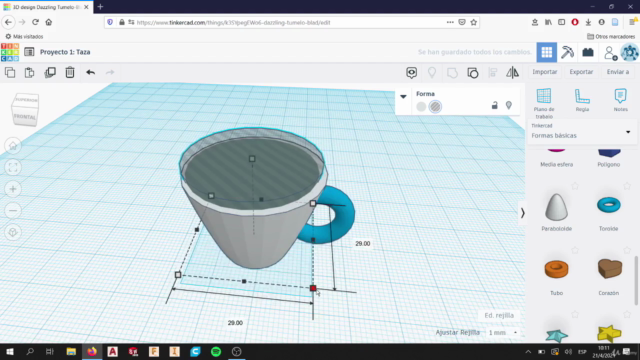Open the Formas básicas shapes dropdown
640x360 pixels.
tap(582, 132)
